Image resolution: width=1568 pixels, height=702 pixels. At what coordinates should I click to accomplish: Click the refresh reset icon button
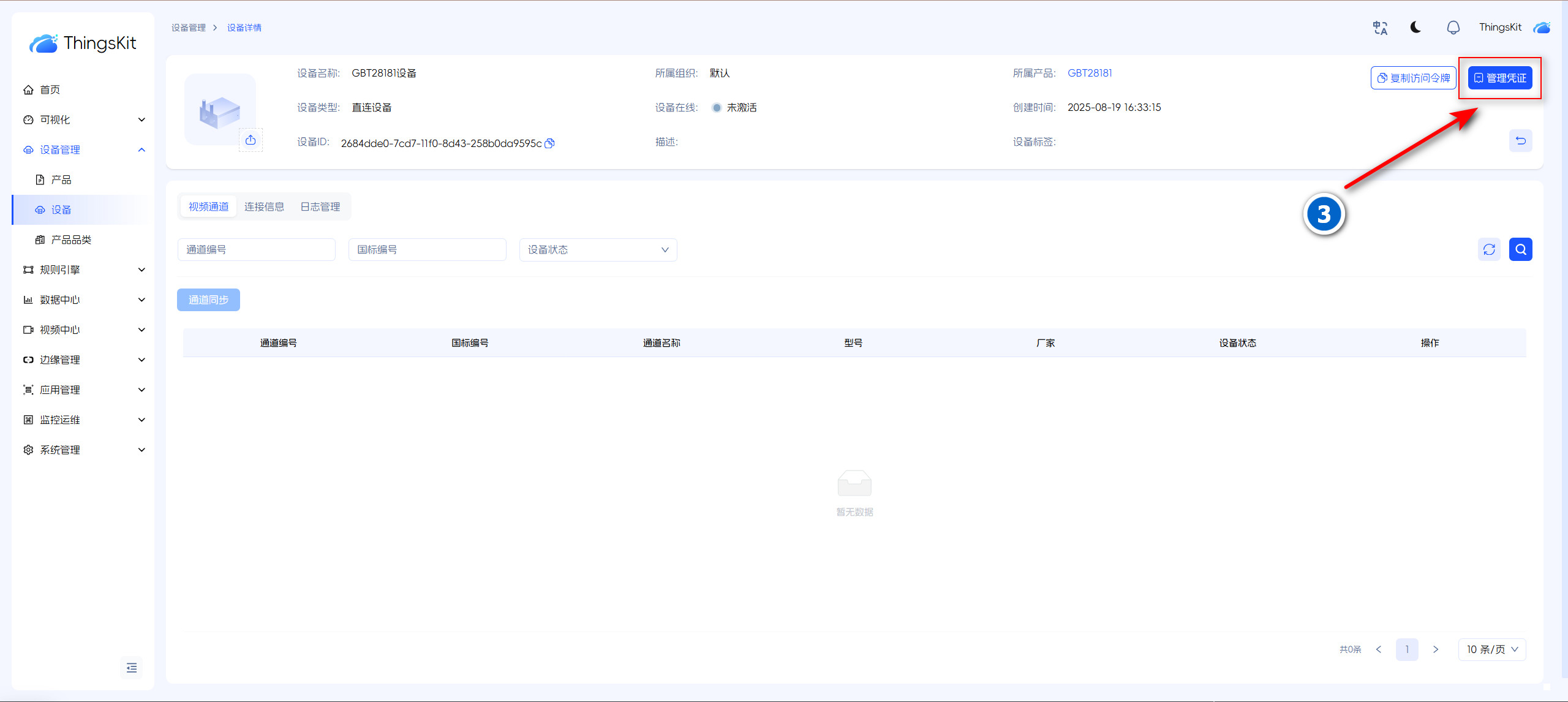[1489, 249]
